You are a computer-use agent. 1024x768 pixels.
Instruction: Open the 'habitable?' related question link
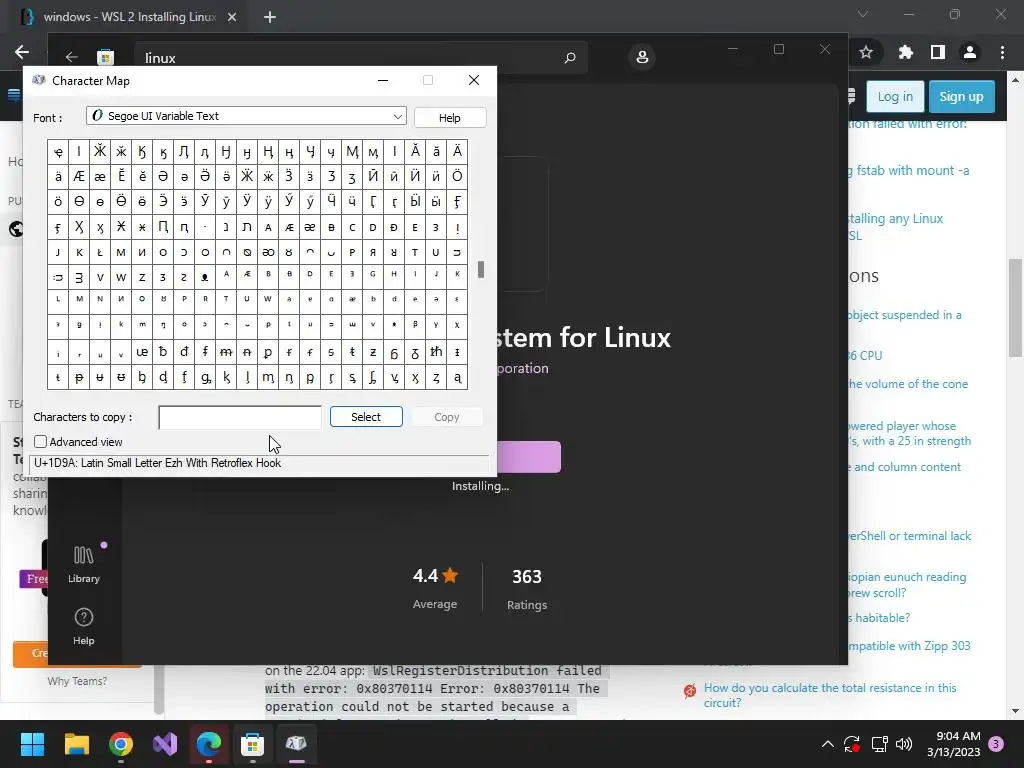tap(879, 618)
